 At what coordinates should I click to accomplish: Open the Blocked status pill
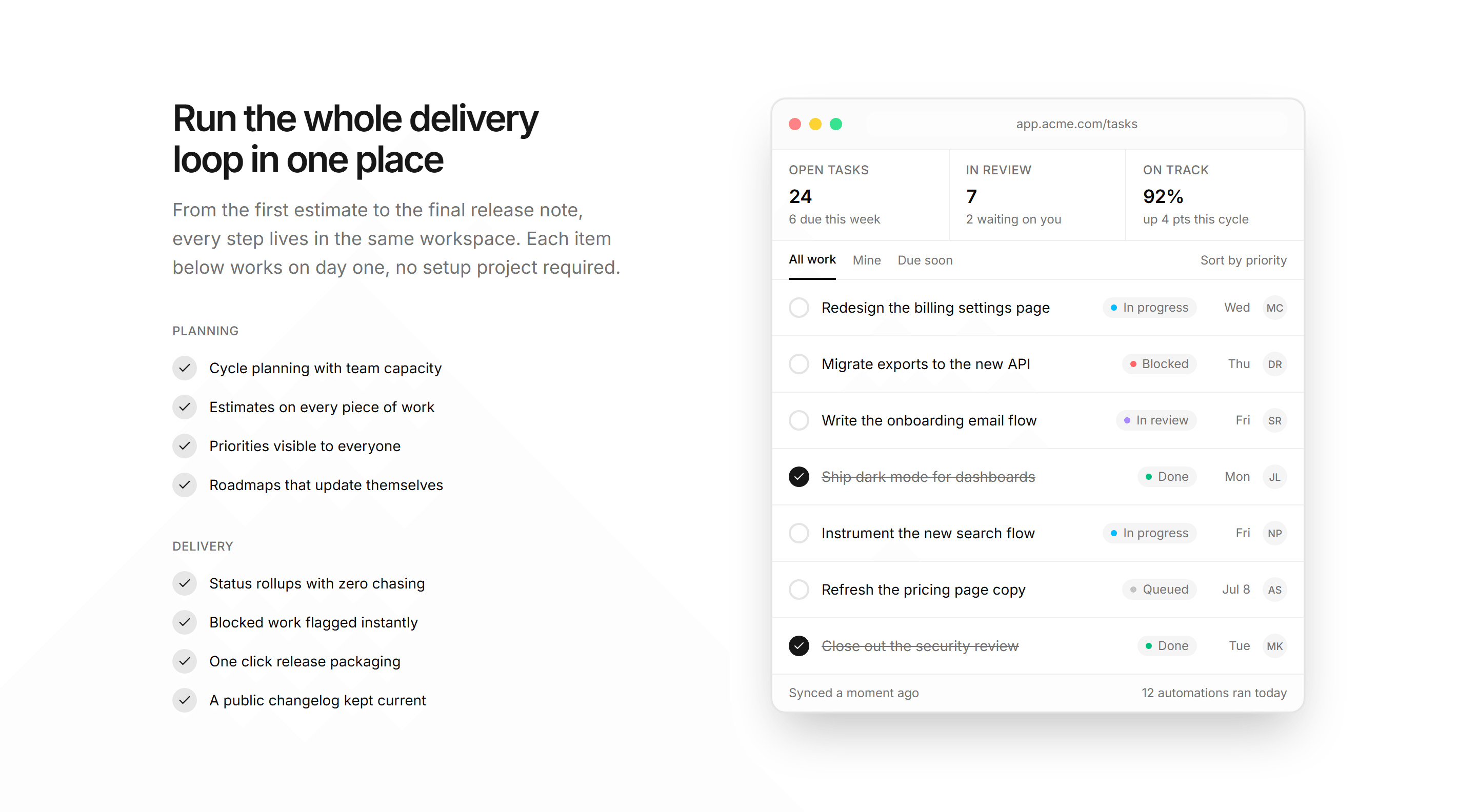[1159, 364]
